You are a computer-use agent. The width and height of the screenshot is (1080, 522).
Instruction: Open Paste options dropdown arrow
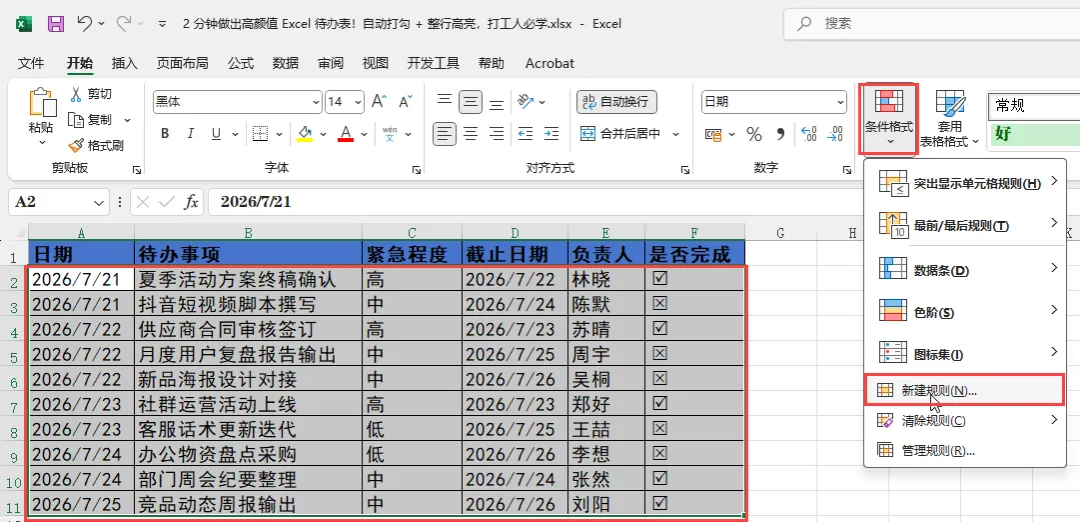click(x=42, y=143)
